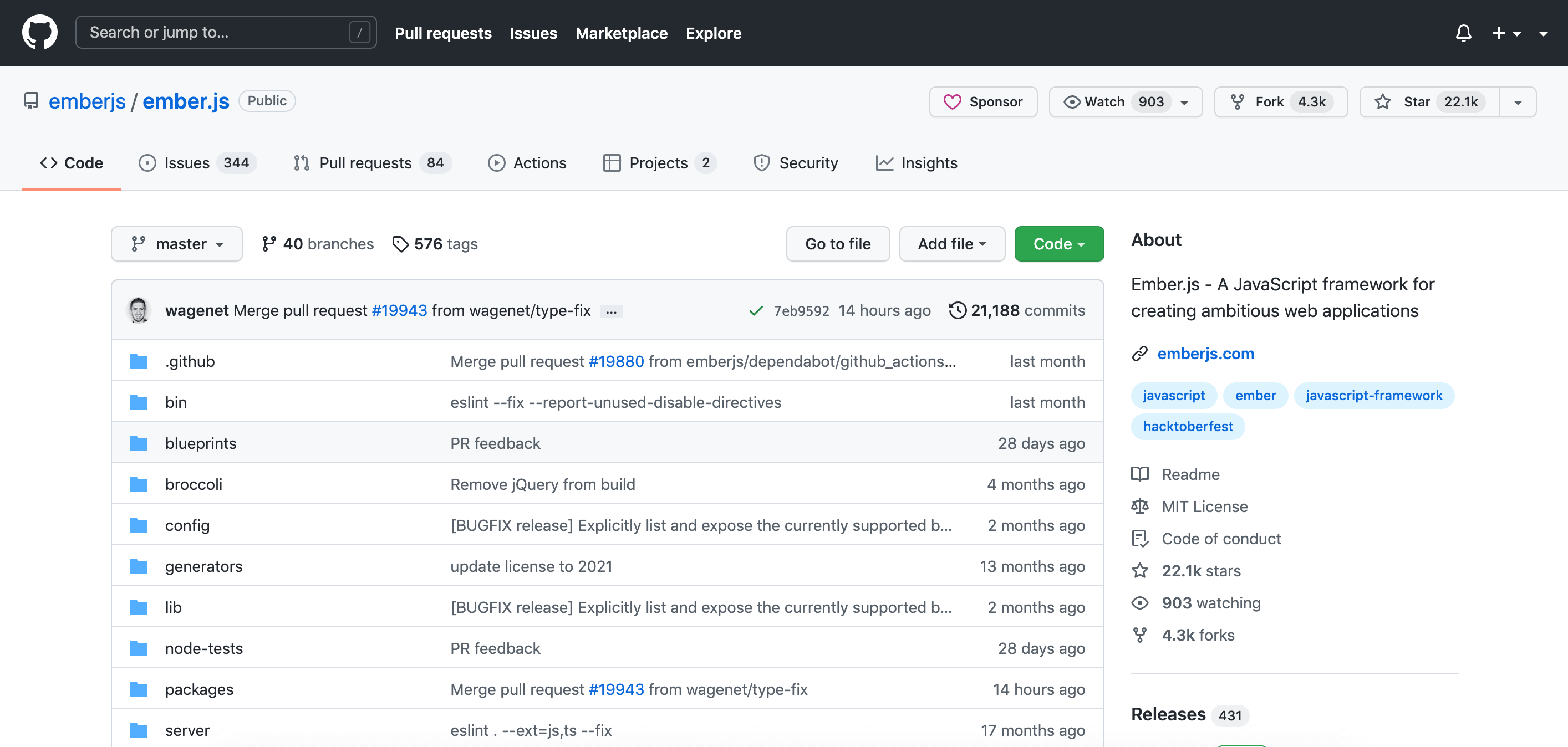Viewport: 1568px width, 747px height.
Task: Open the GitHub home logo
Action: [x=39, y=32]
